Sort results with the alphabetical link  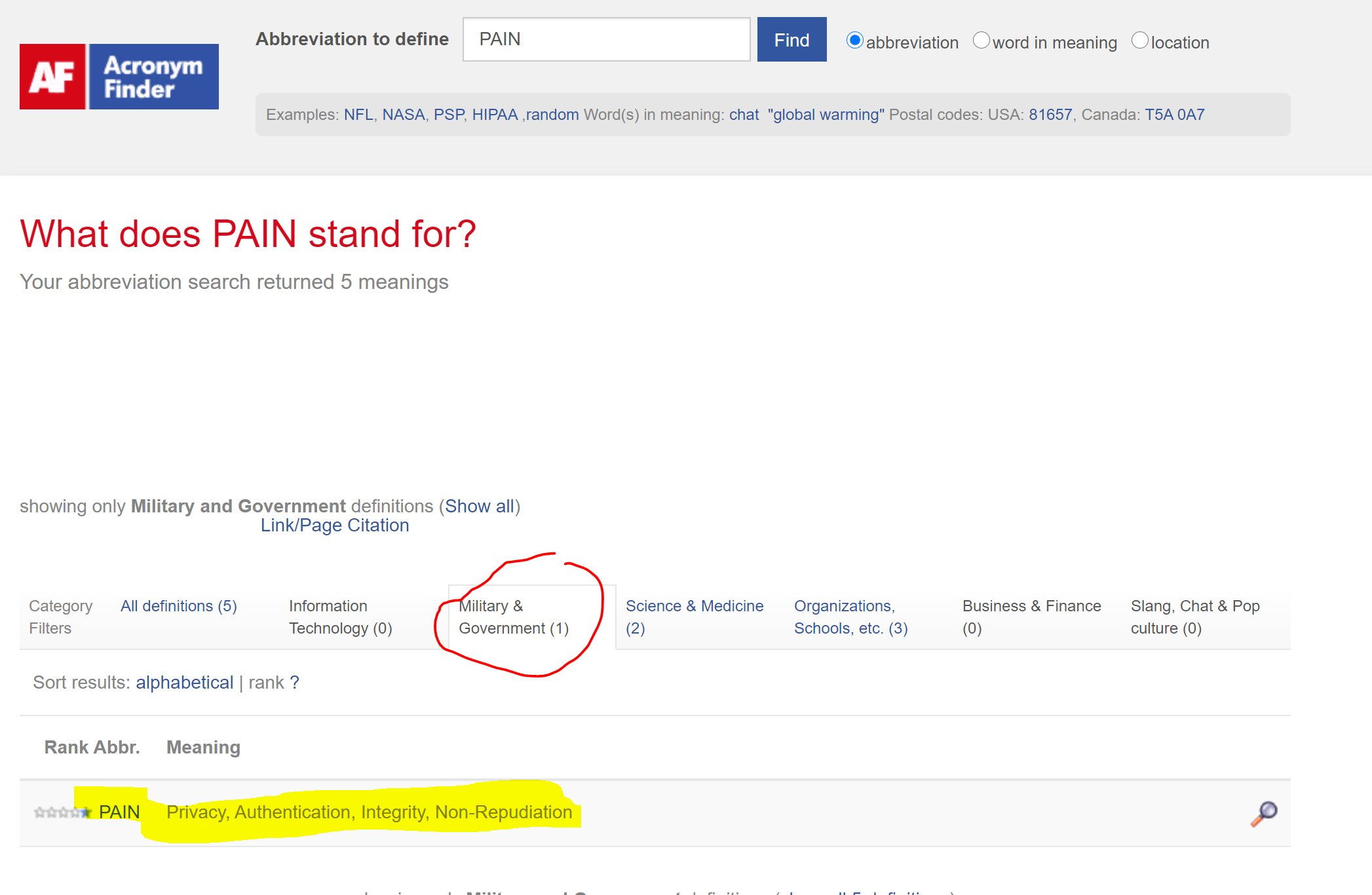coord(184,683)
